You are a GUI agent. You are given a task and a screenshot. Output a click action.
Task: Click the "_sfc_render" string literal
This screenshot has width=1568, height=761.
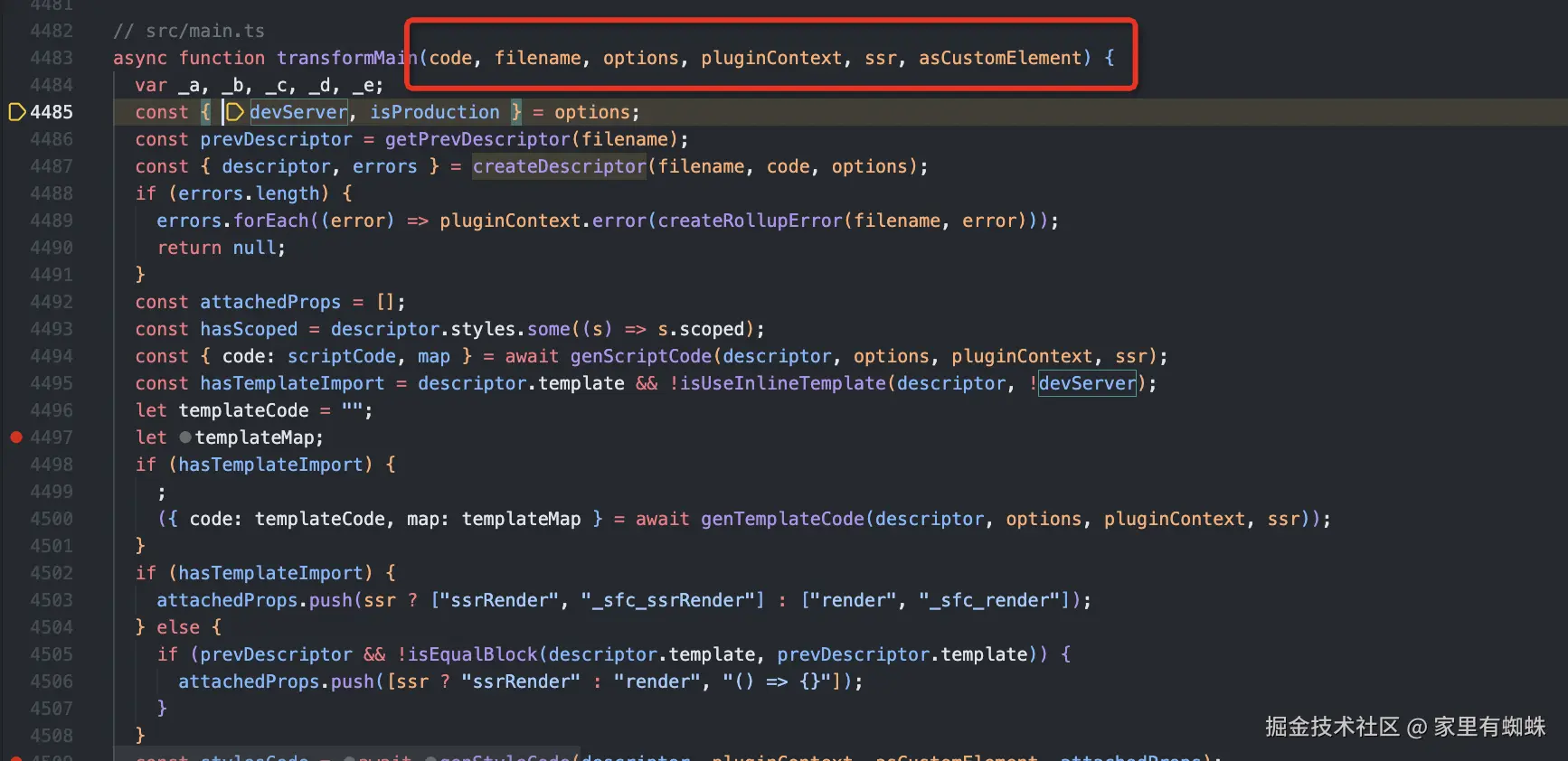pos(989,600)
